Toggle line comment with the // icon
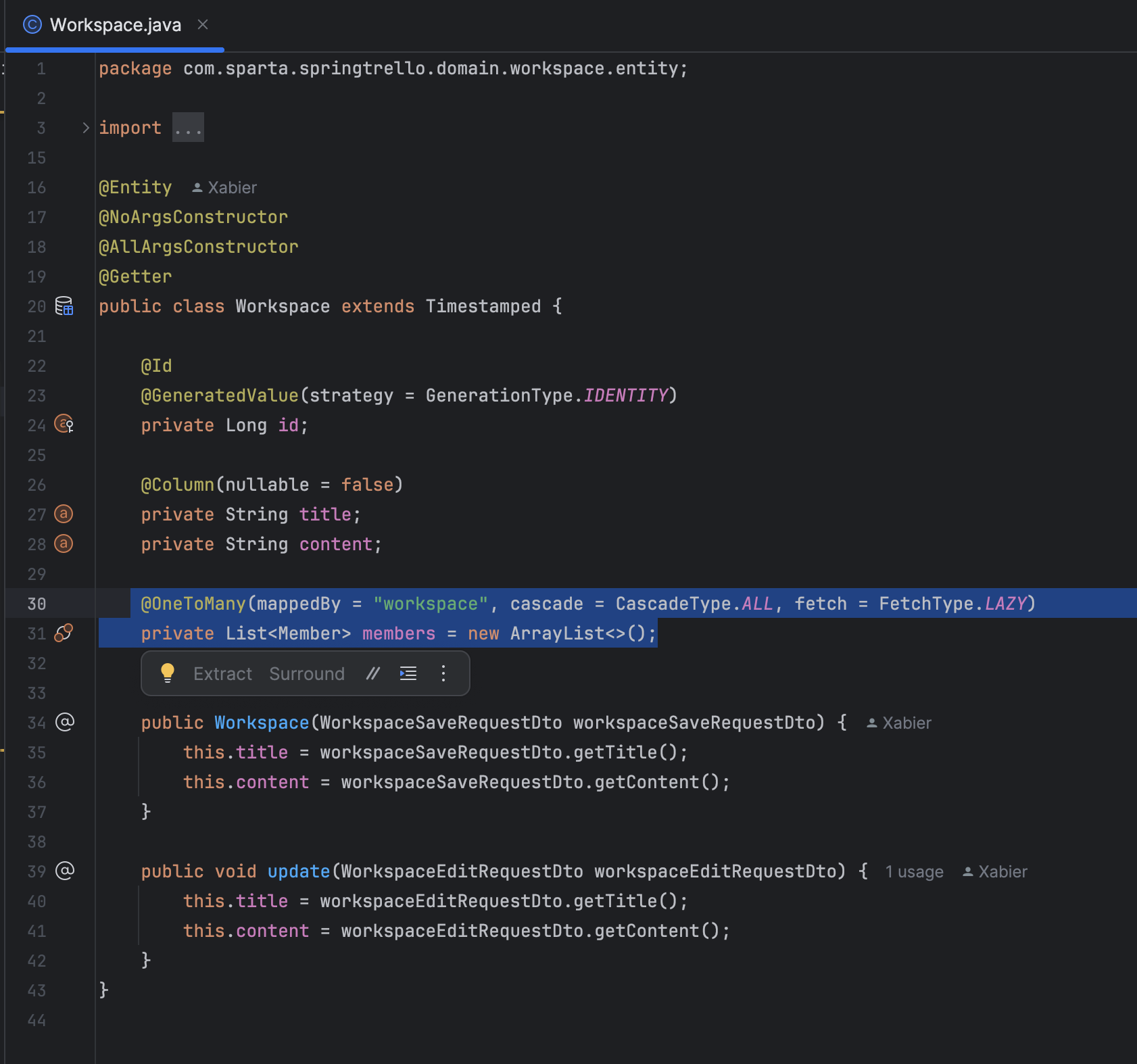The image size is (1137, 1064). 373,673
